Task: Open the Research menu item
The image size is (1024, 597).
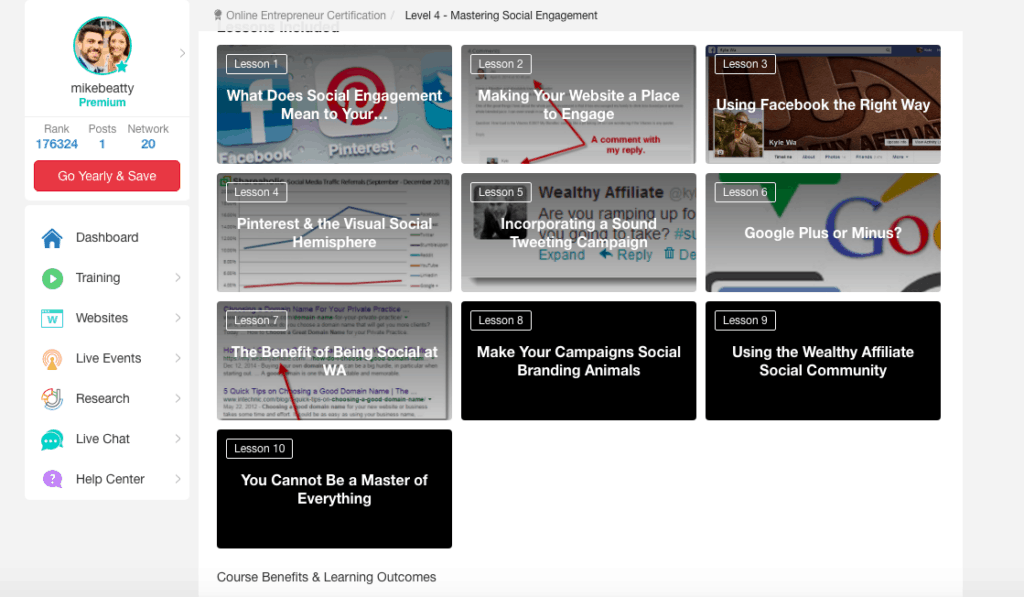Action: [107, 398]
